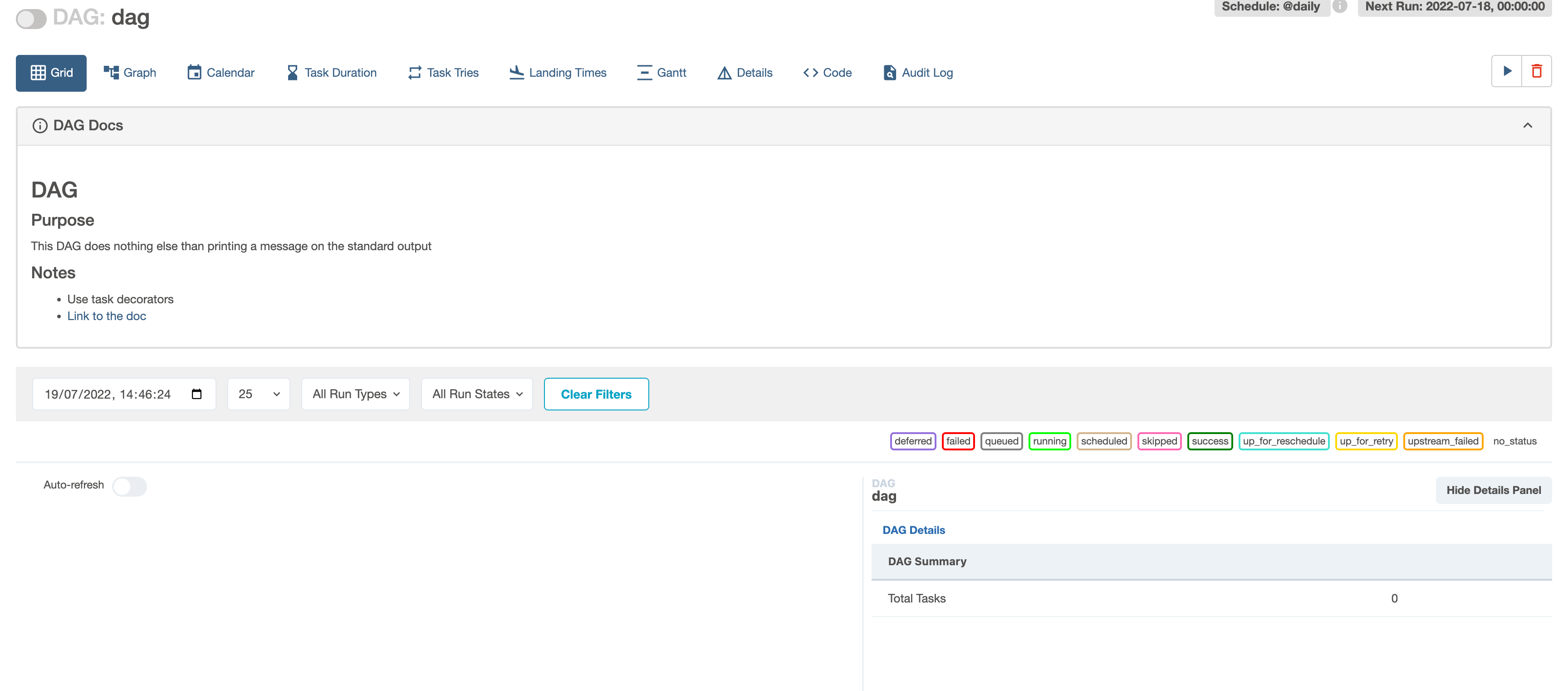Screen dimensions: 1568x691
Task: Toggle the DAG pause switch on
Action: tap(31, 19)
